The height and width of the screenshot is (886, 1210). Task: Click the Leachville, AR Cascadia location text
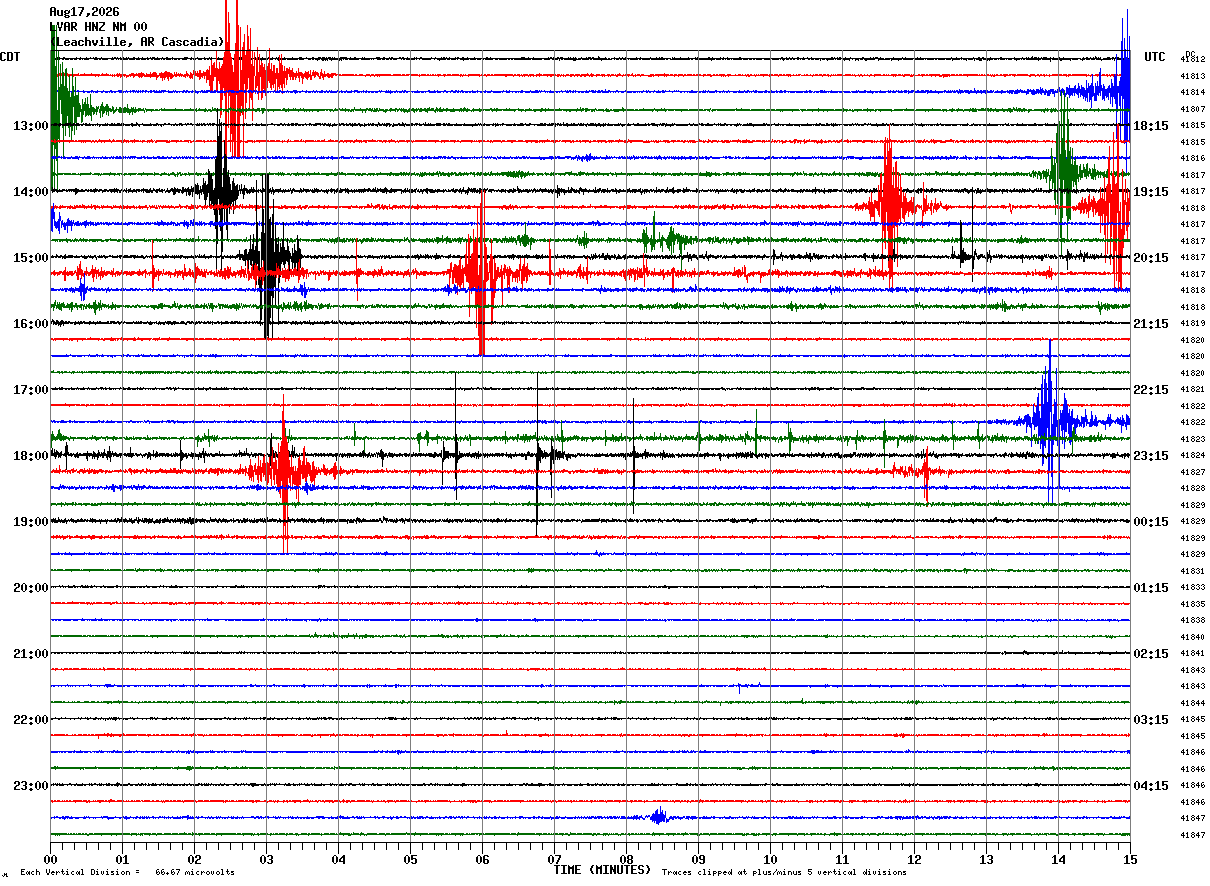pyautogui.click(x=137, y=42)
